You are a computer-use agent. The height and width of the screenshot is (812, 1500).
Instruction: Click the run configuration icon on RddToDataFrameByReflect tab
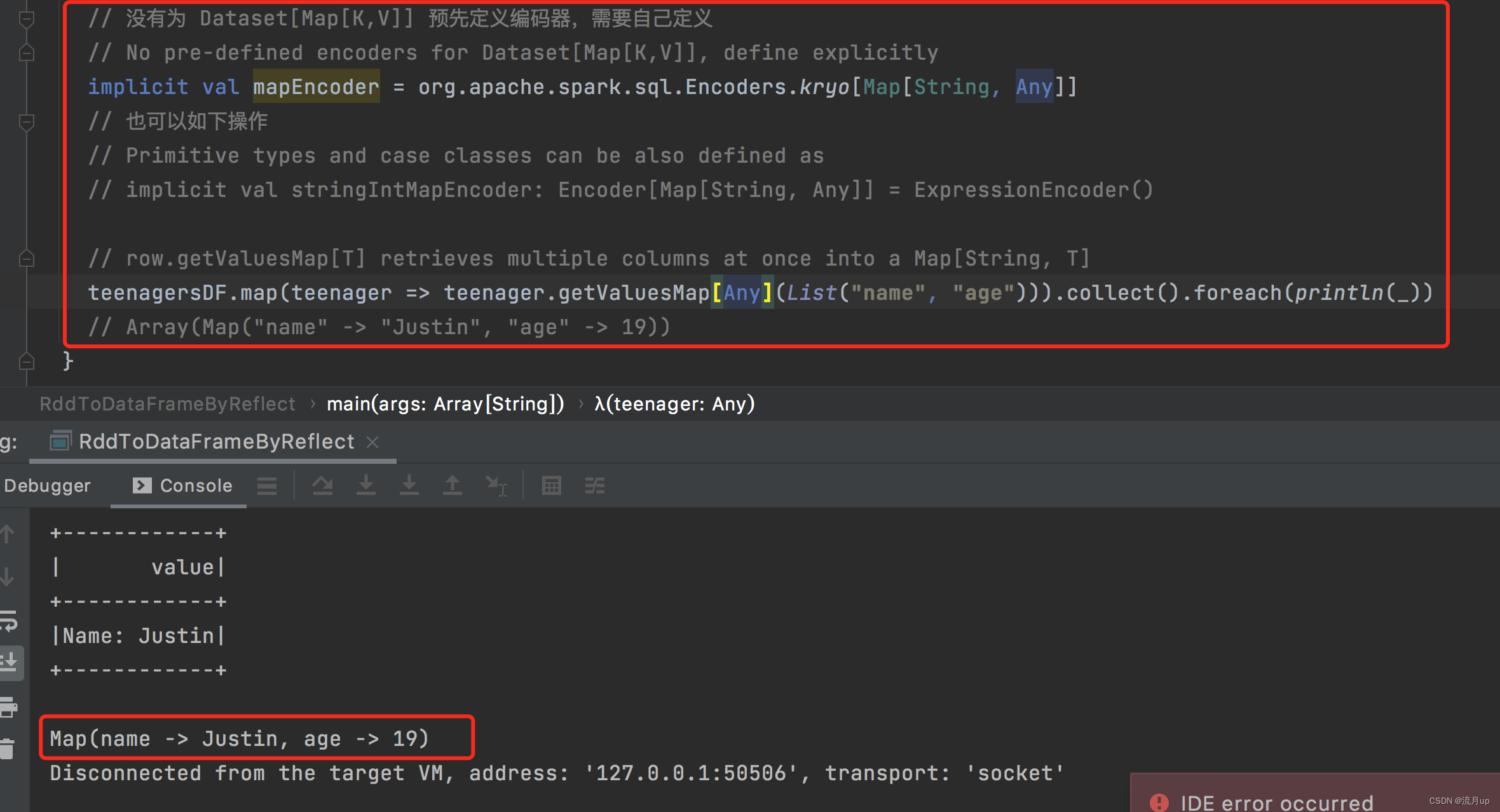point(60,441)
